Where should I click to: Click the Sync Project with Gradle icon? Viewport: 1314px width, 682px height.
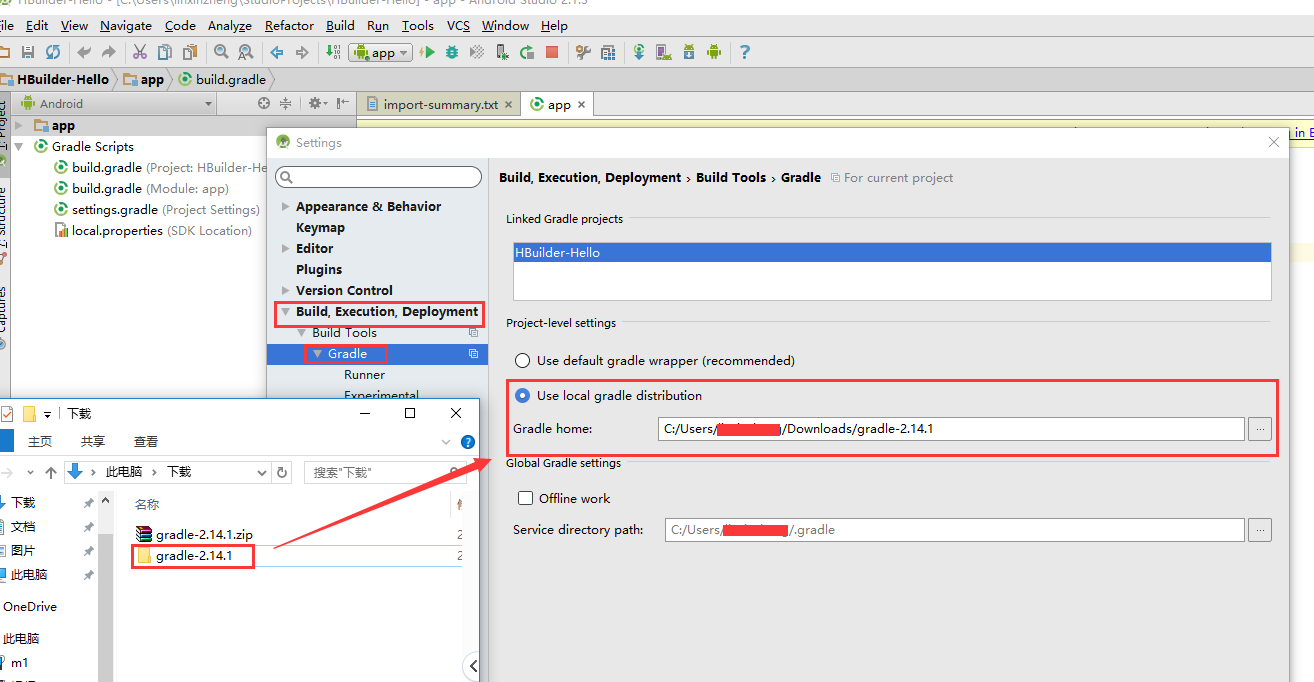click(x=639, y=53)
